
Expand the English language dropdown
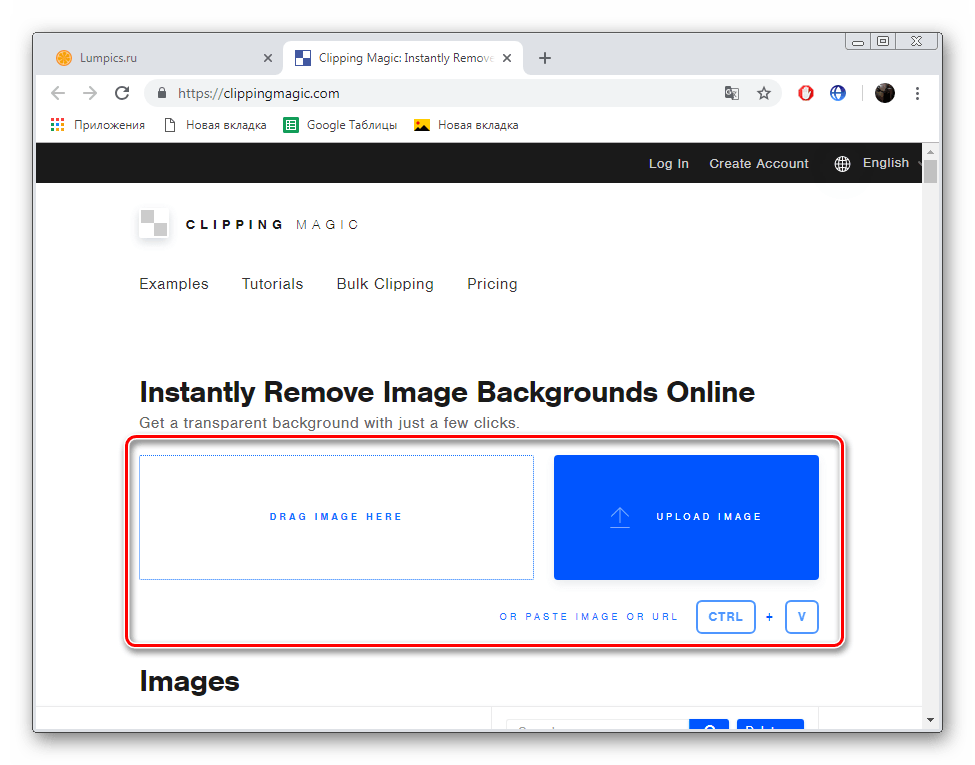(877, 163)
